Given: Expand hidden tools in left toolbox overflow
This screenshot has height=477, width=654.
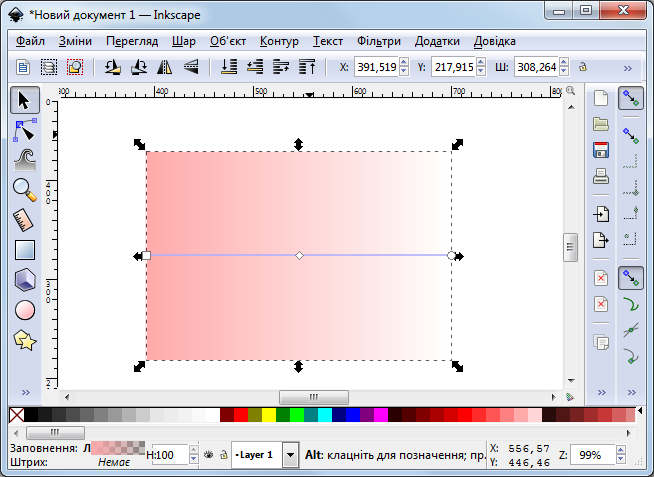Looking at the screenshot, I should click(x=25, y=391).
